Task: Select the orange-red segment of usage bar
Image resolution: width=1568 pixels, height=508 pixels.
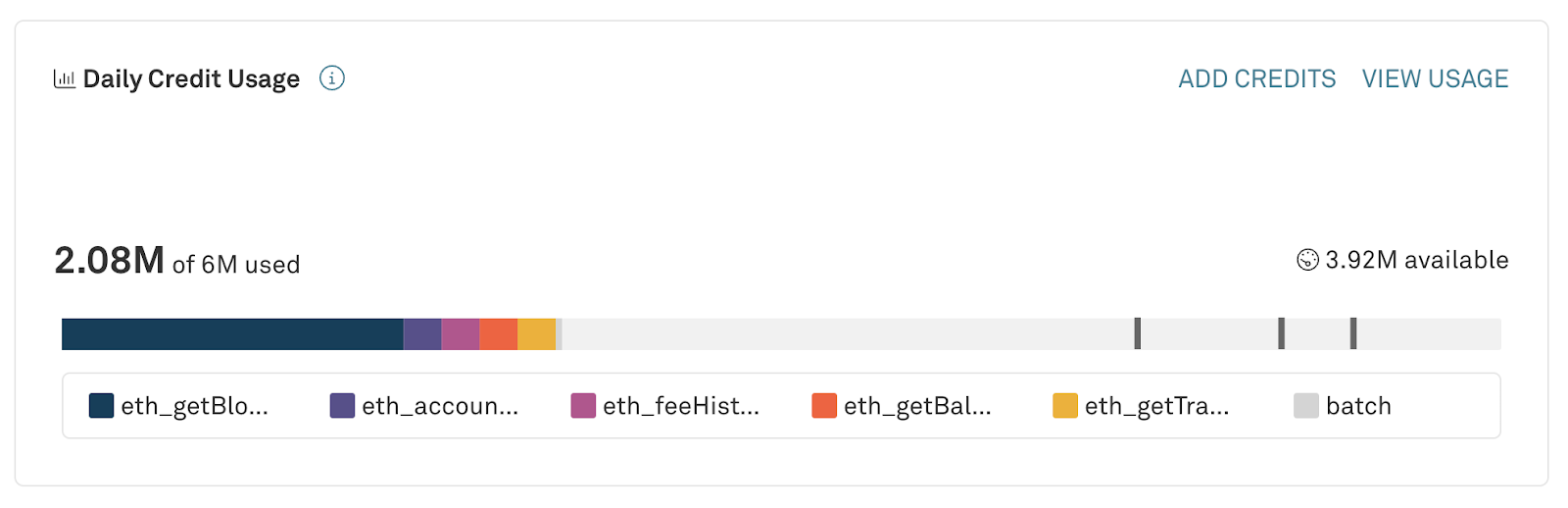Action: click(x=499, y=334)
